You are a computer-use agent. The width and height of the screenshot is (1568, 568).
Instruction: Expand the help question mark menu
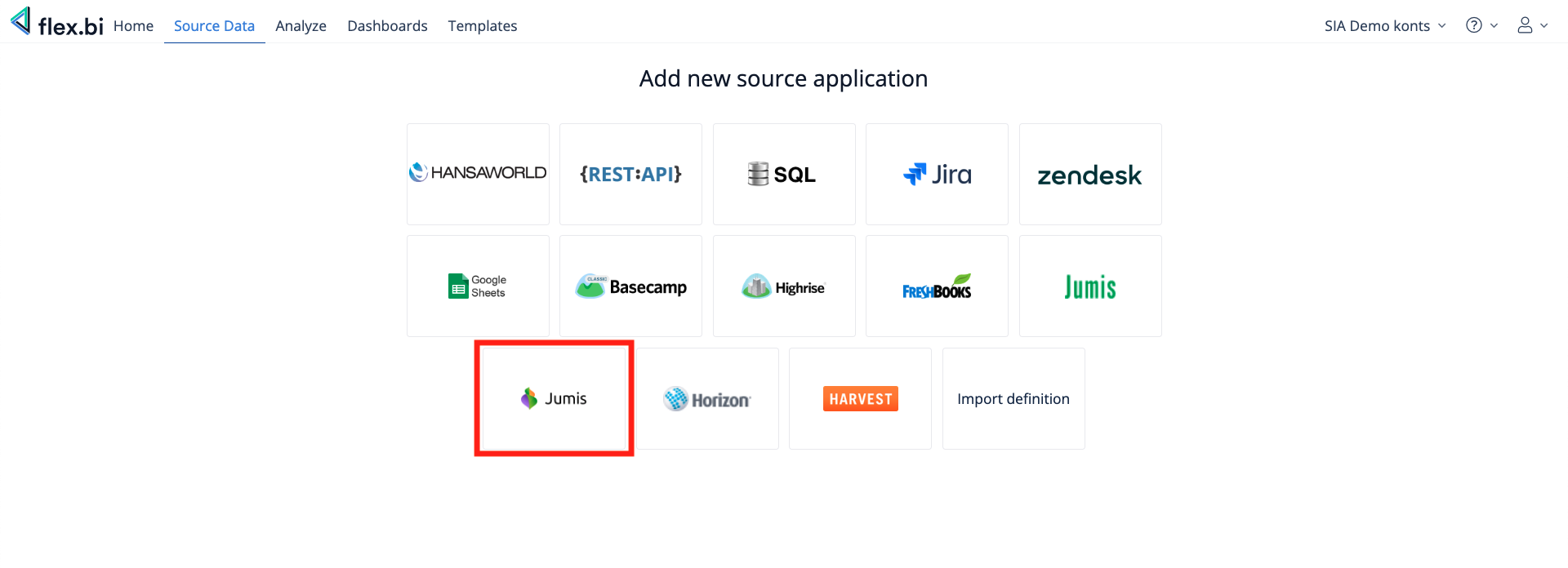(x=1481, y=25)
